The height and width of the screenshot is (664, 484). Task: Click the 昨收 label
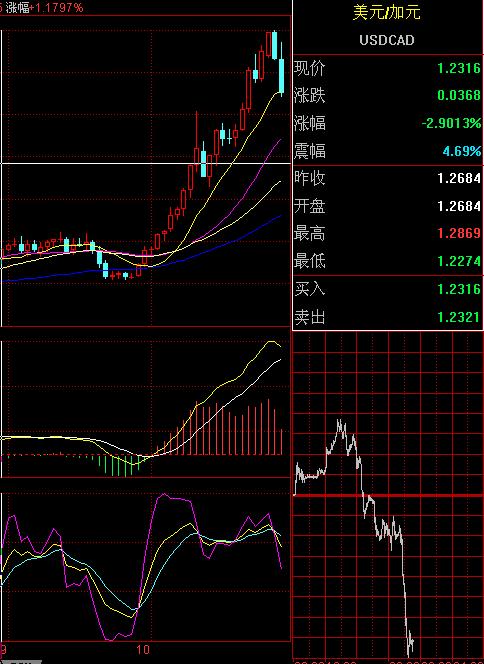tap(310, 178)
